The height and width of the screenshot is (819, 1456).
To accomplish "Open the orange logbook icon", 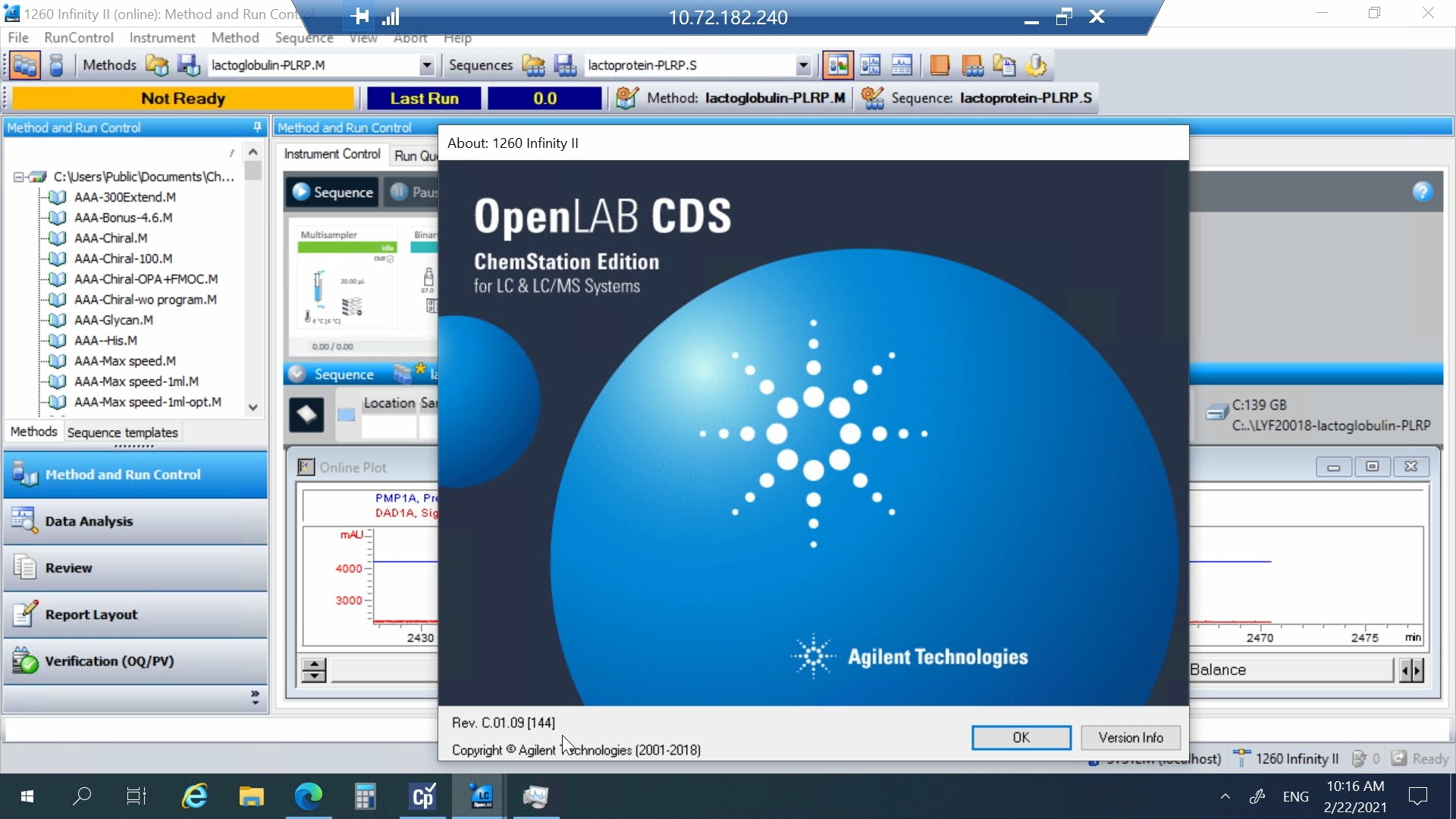I will point(940,65).
